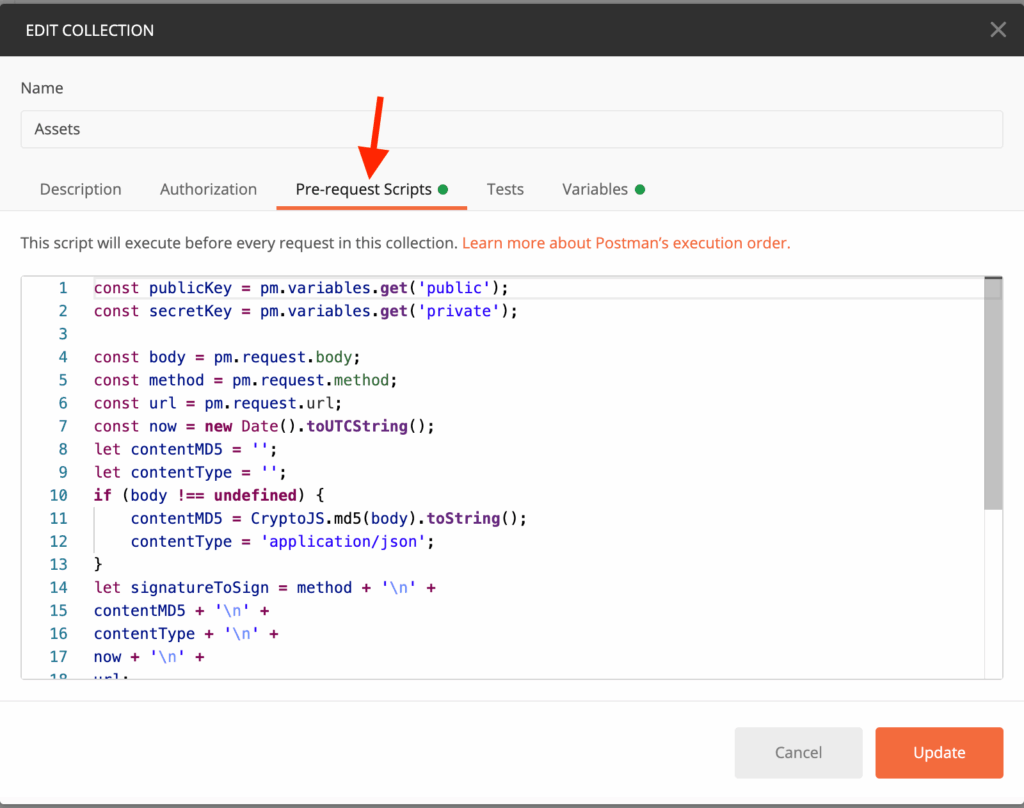
Task: Click the Update button
Action: point(938,752)
